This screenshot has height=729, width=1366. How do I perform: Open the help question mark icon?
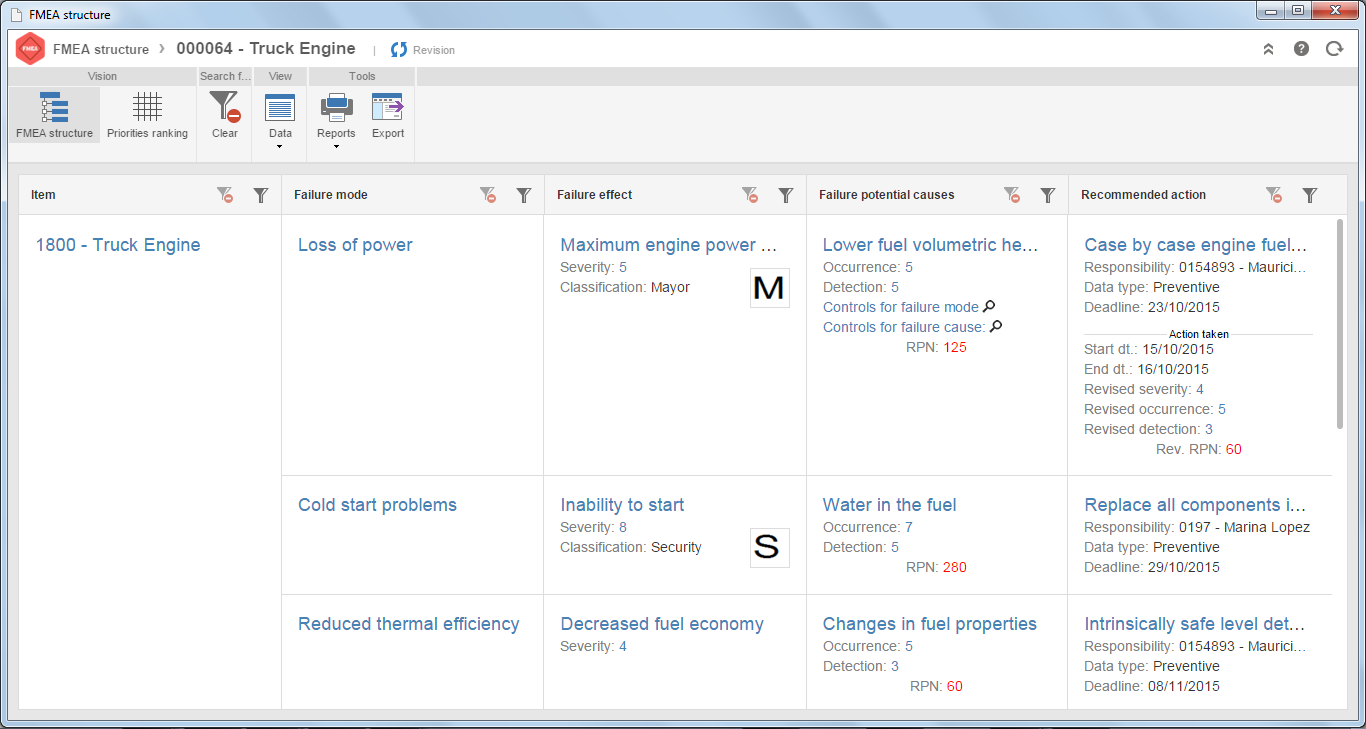[x=1301, y=48]
